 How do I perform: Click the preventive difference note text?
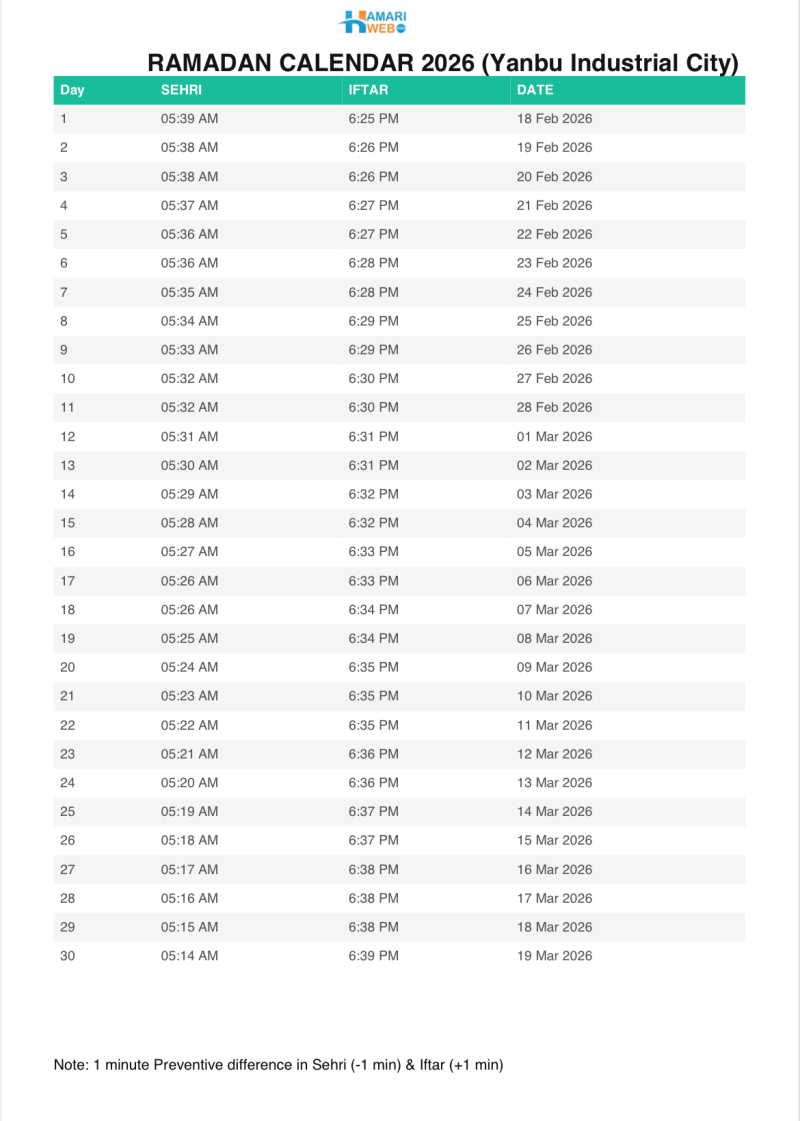(x=278, y=1066)
